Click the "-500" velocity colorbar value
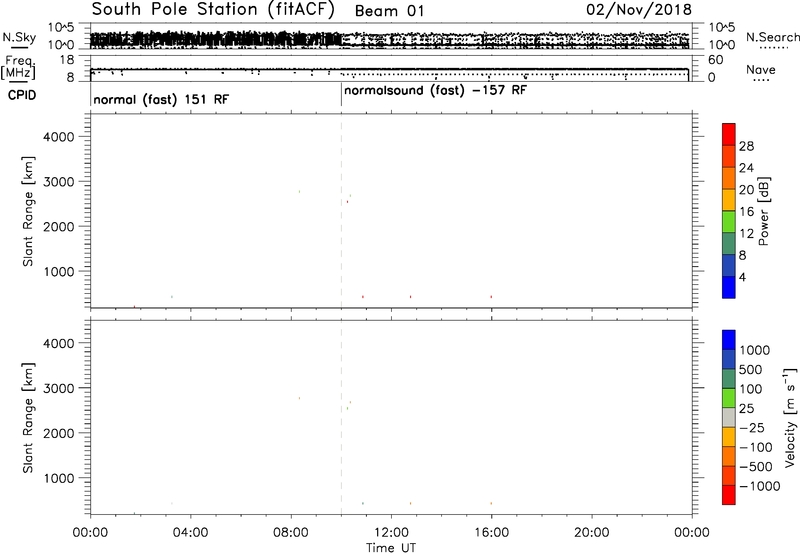Image resolution: width=800 pixels, height=554 pixels. click(x=755, y=467)
